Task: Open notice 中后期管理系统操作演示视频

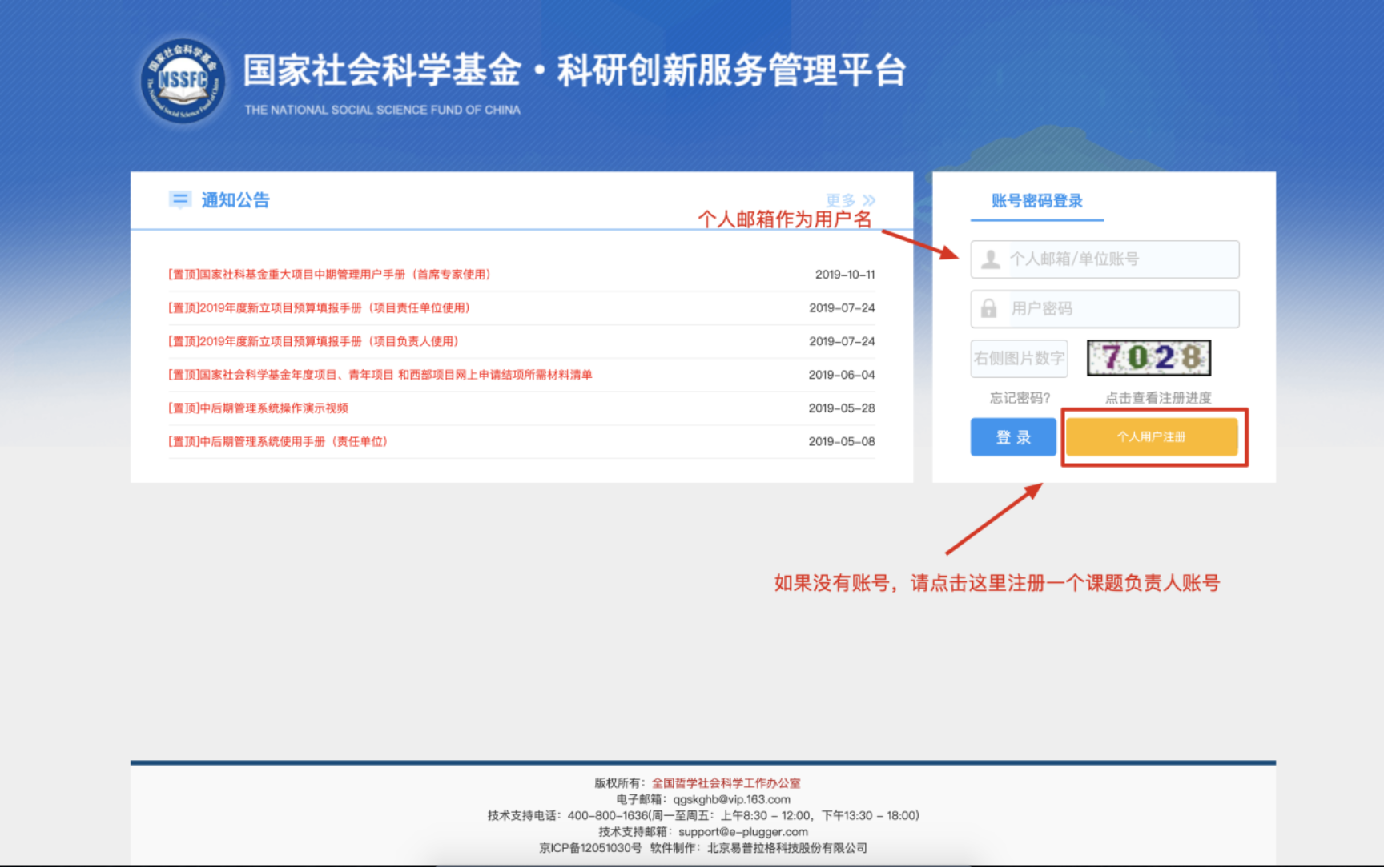Action: 258,408
